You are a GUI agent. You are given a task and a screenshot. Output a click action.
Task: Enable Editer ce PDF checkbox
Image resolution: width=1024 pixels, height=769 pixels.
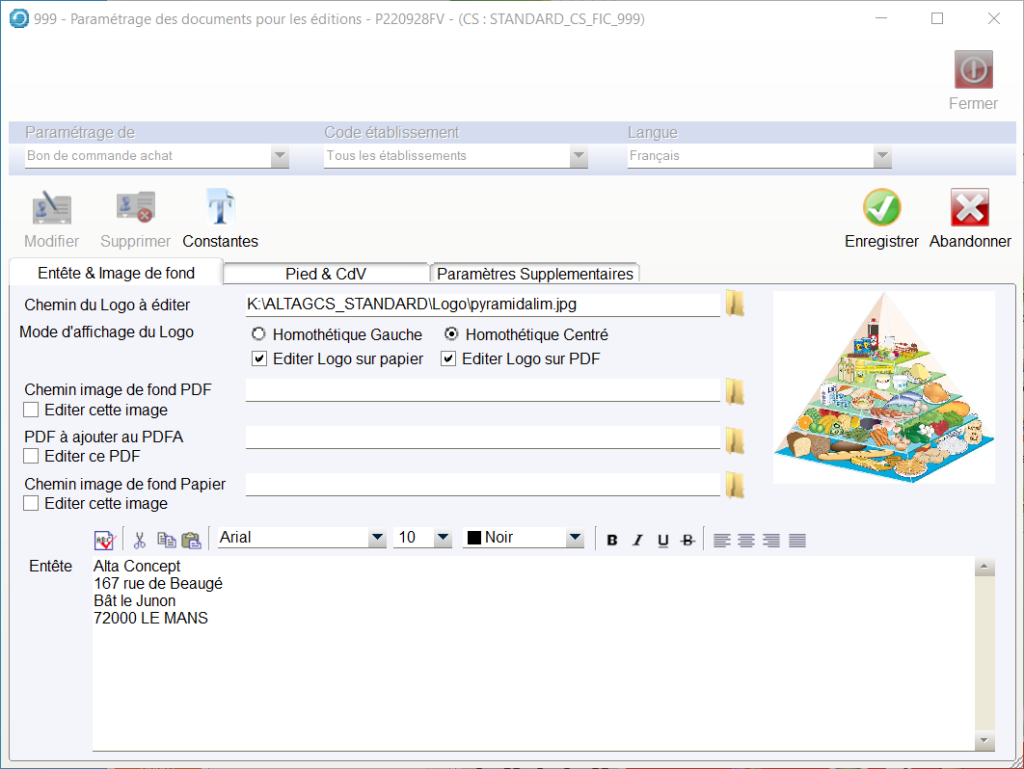click(31, 456)
